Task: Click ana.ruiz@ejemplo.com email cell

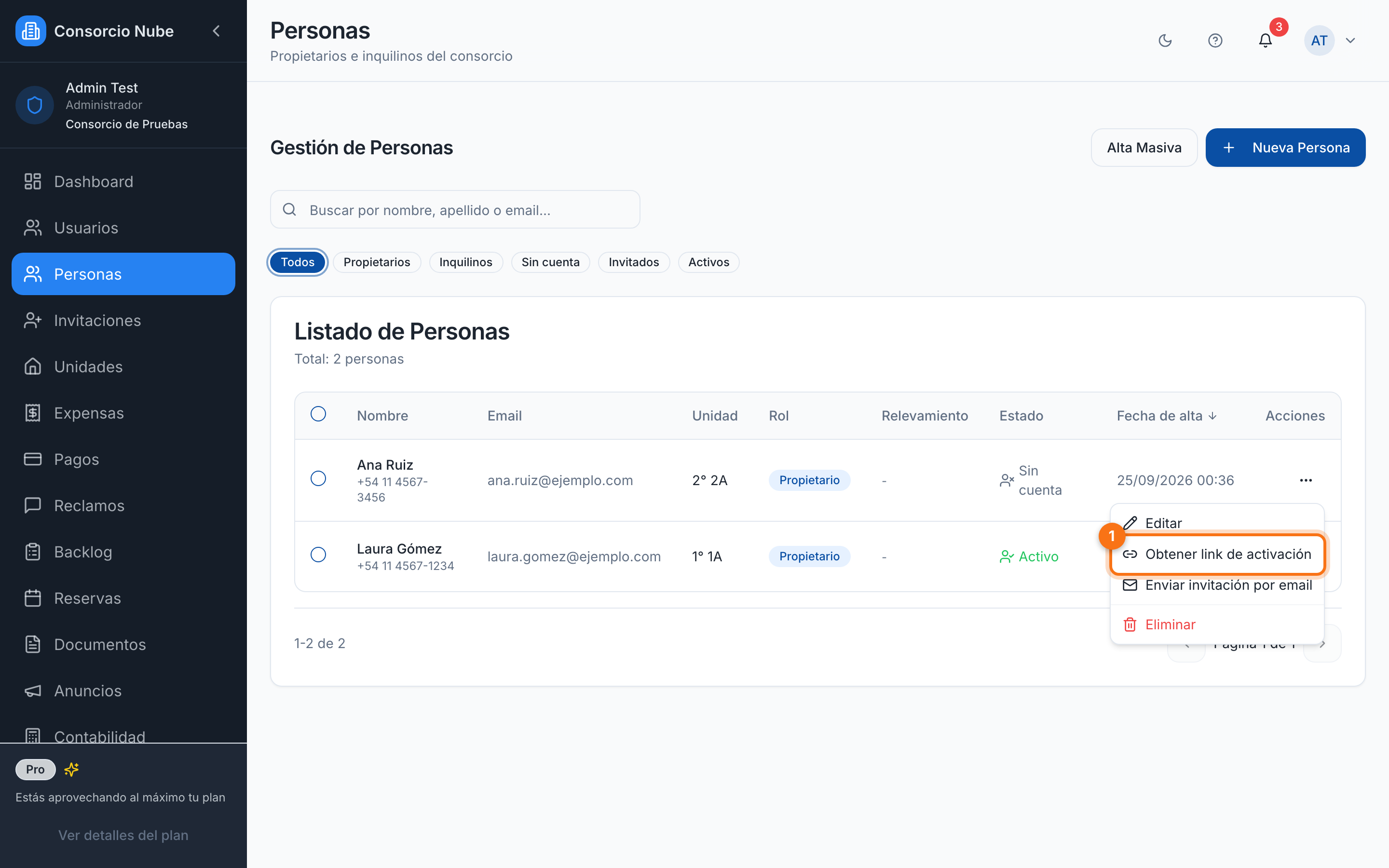Action: 560,480
